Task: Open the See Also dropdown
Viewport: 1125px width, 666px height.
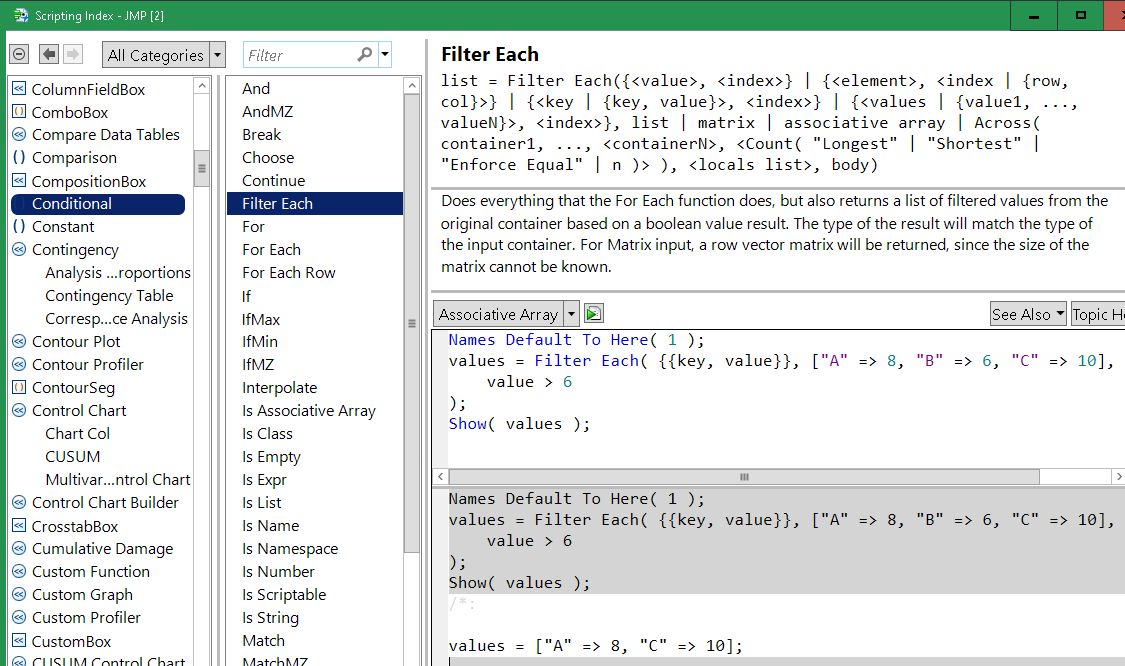Action: coord(1028,313)
